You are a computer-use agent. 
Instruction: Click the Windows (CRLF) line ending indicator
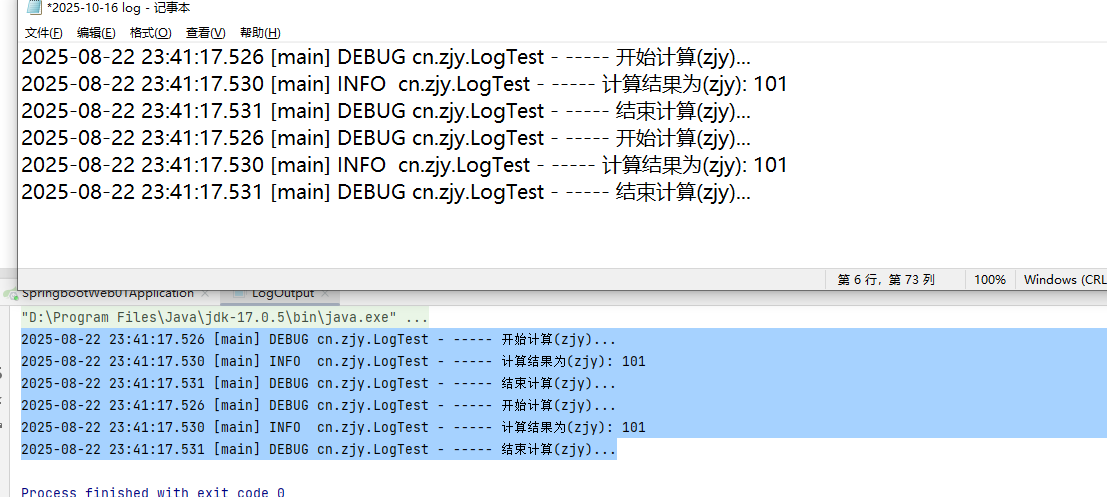click(x=1063, y=280)
